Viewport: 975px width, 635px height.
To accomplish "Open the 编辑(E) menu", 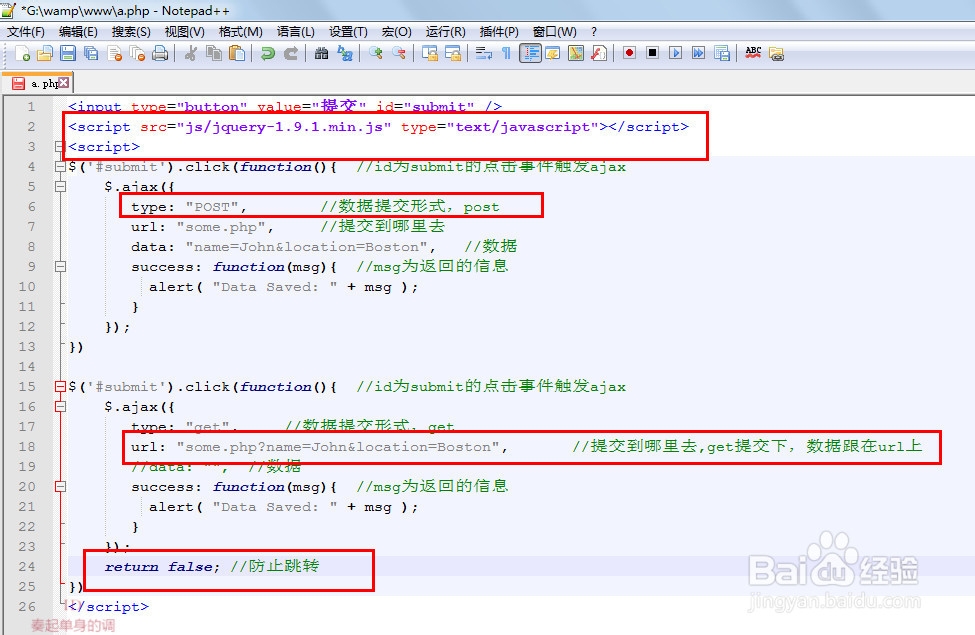I will (x=78, y=31).
